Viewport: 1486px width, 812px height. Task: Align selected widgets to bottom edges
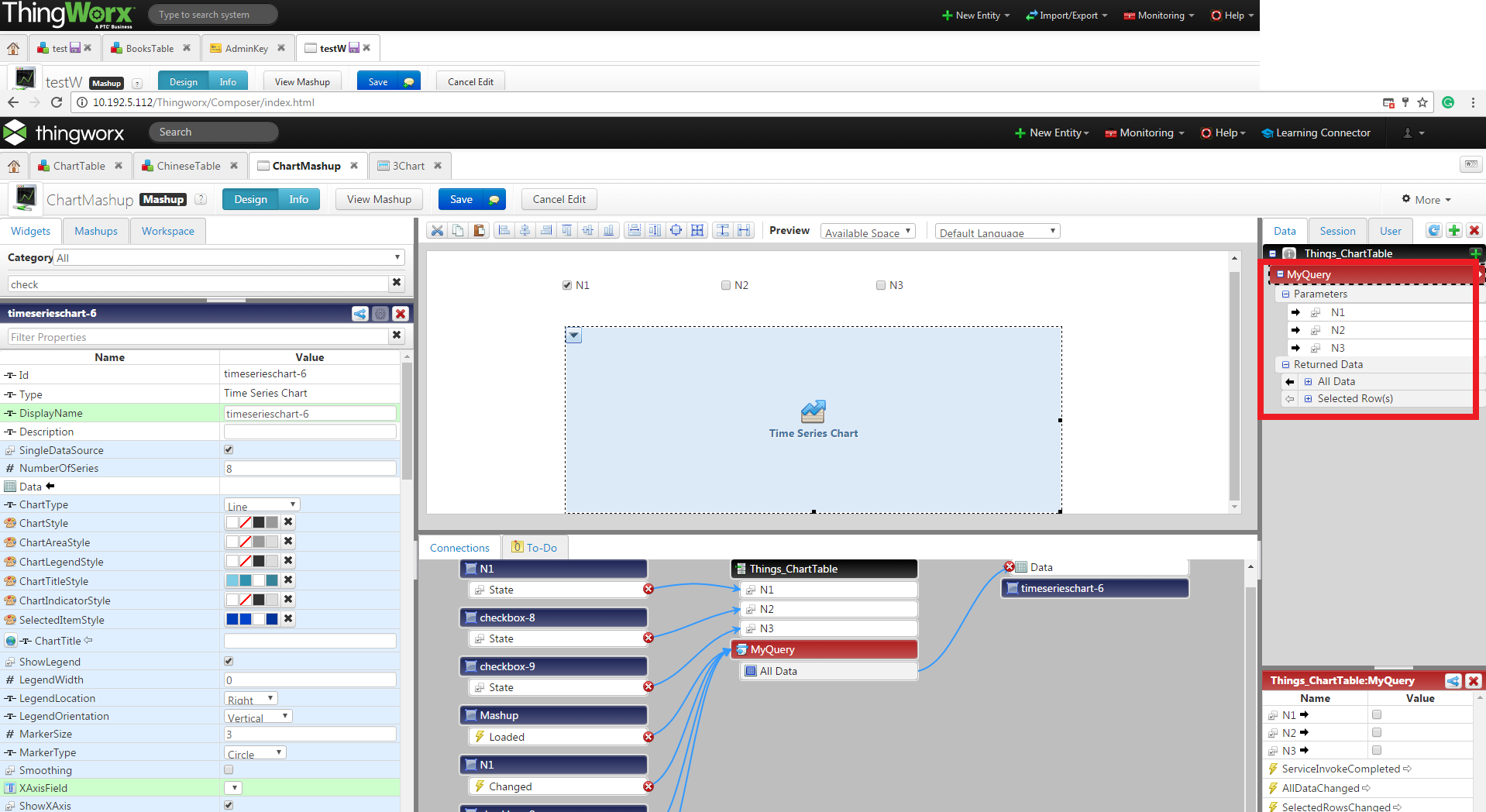tap(609, 230)
